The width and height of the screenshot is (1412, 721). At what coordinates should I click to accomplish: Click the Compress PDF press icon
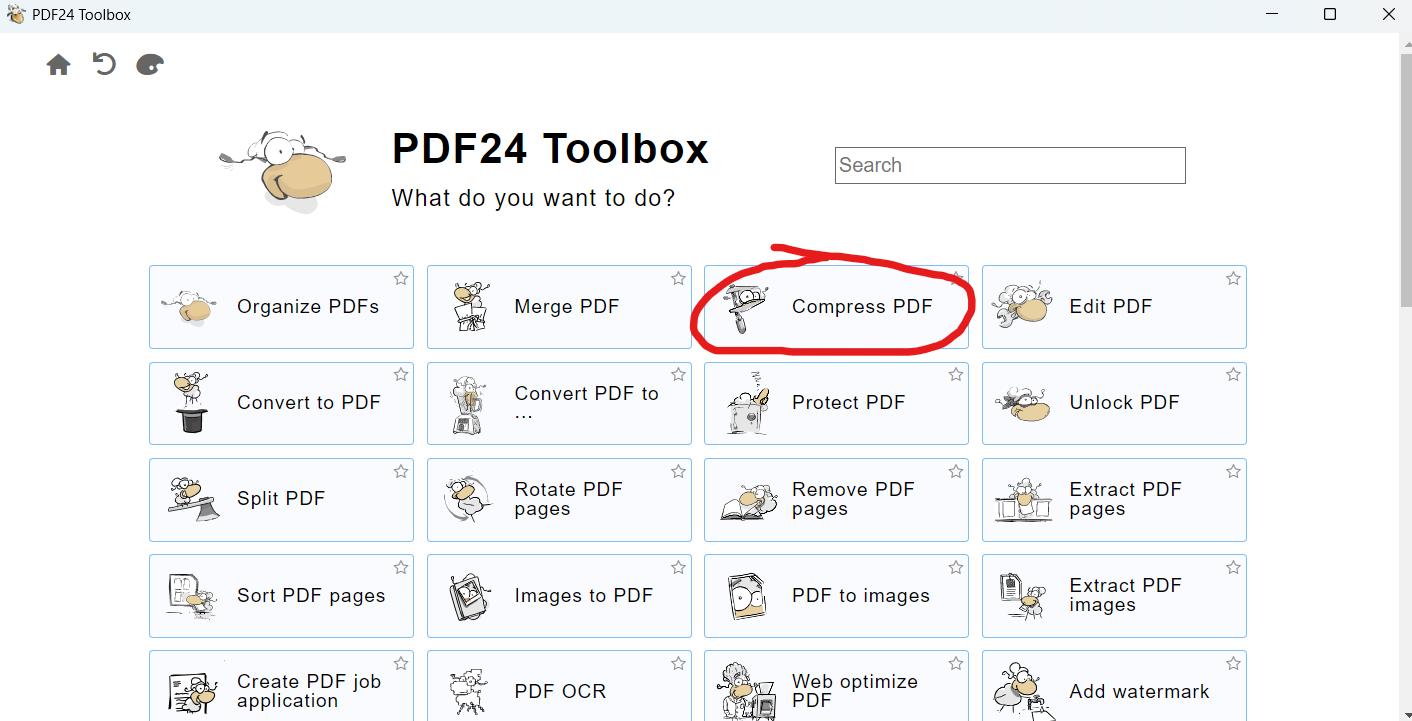point(744,307)
